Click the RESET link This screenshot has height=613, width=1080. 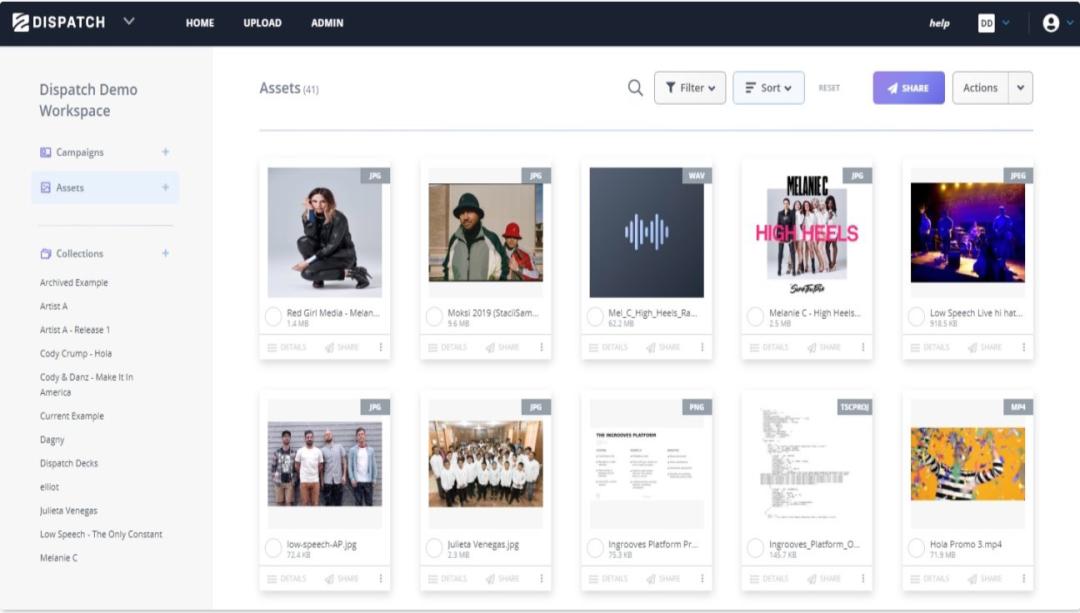click(829, 88)
